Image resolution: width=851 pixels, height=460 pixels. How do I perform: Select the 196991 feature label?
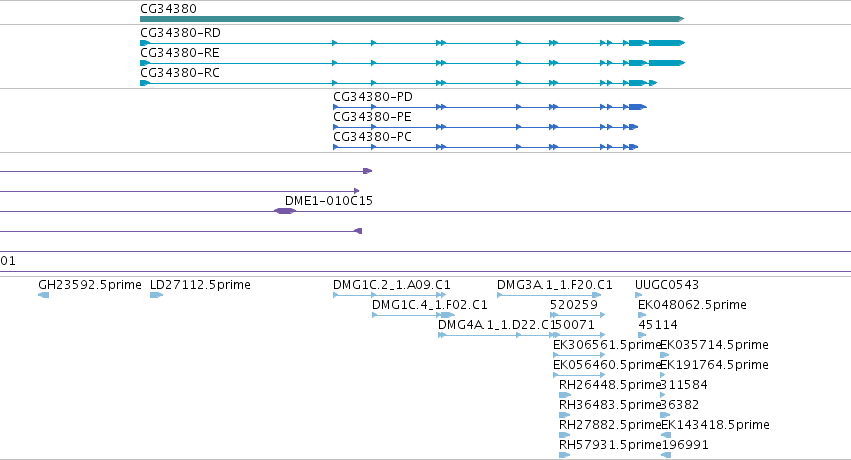[x=685, y=446]
